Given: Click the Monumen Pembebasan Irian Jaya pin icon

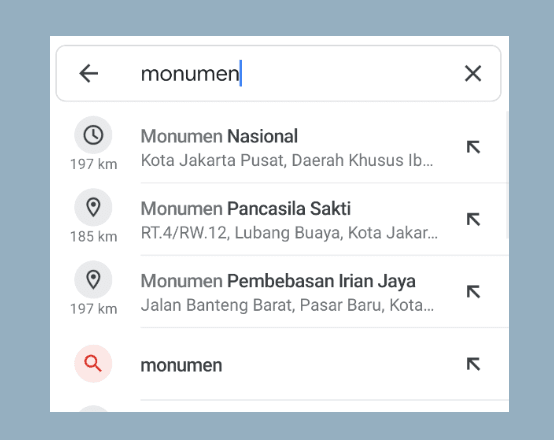Looking at the screenshot, I should tap(93, 280).
